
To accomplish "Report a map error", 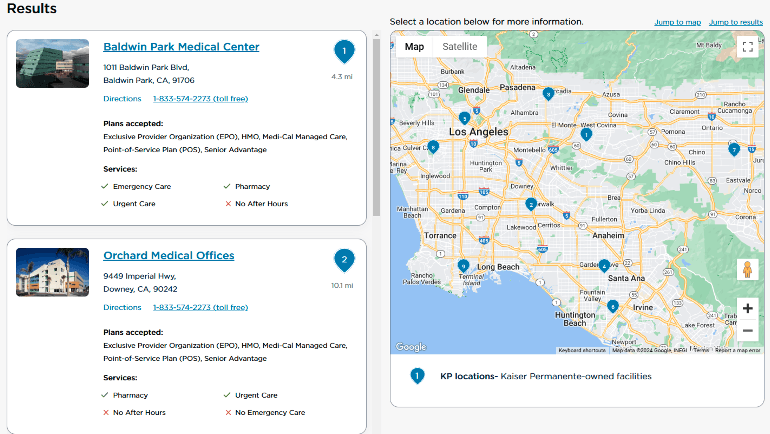I will (x=738, y=350).
